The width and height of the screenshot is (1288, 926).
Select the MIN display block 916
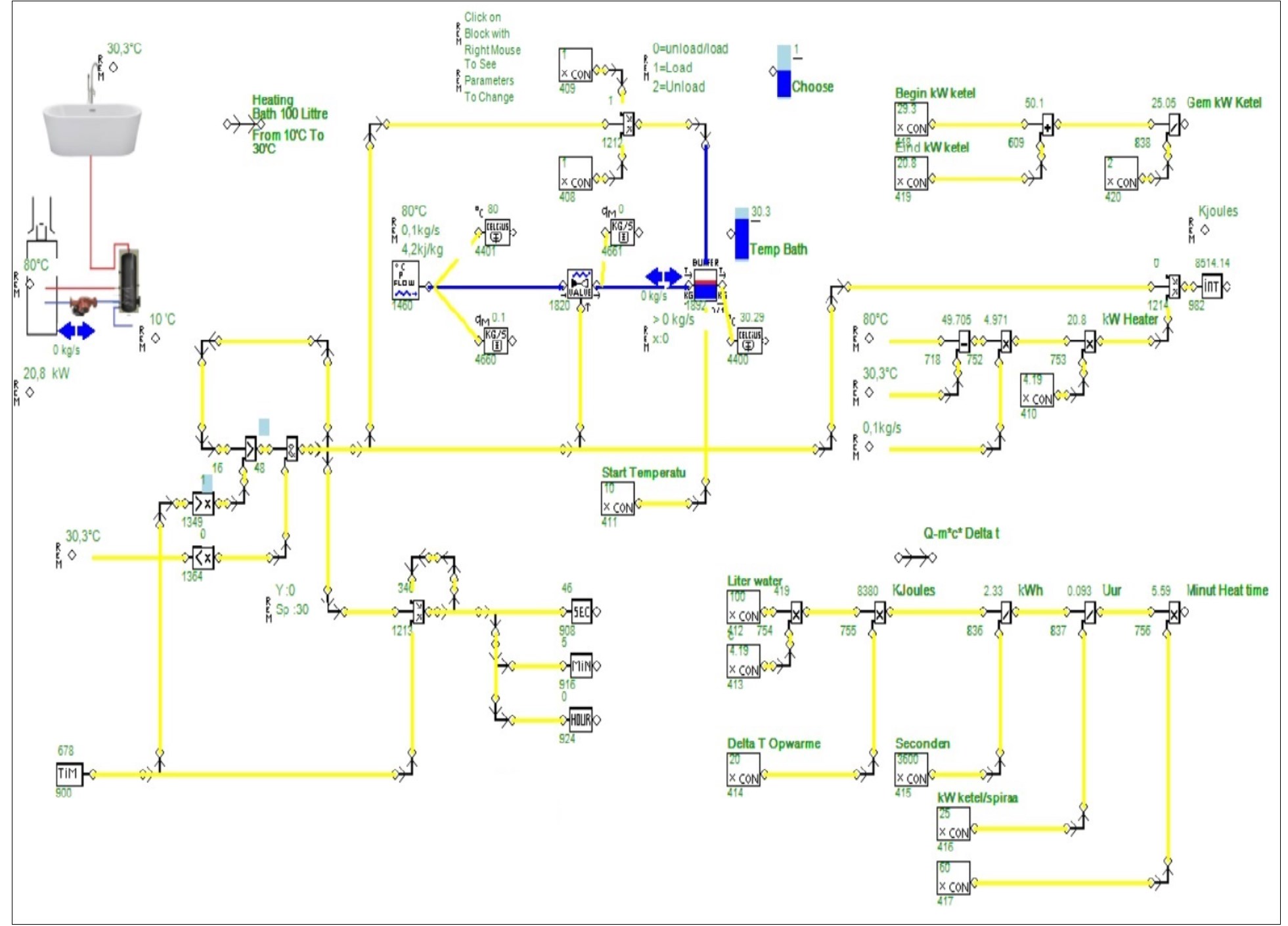pyautogui.click(x=581, y=666)
